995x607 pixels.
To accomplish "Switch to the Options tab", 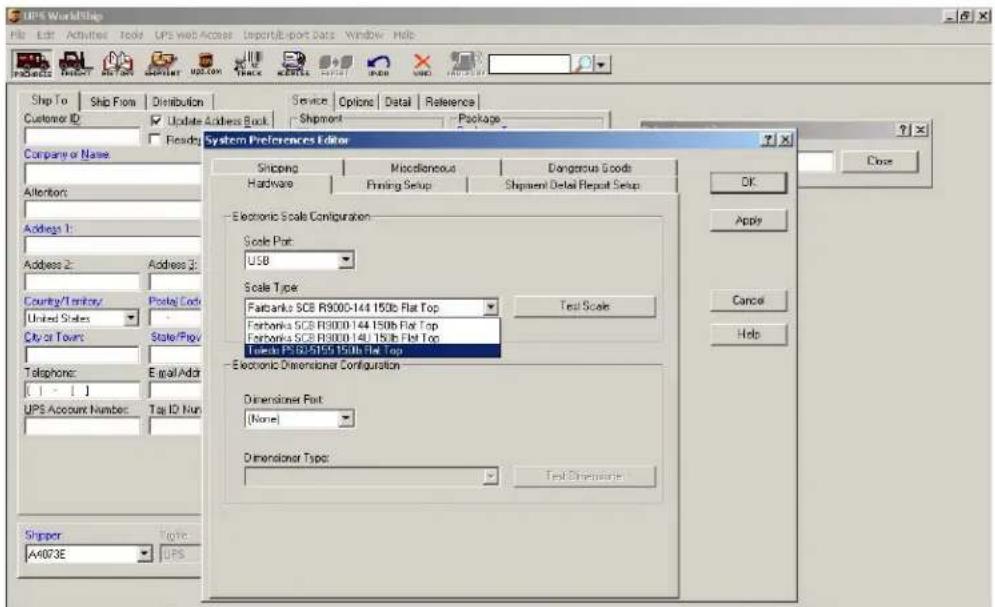I will pos(355,101).
